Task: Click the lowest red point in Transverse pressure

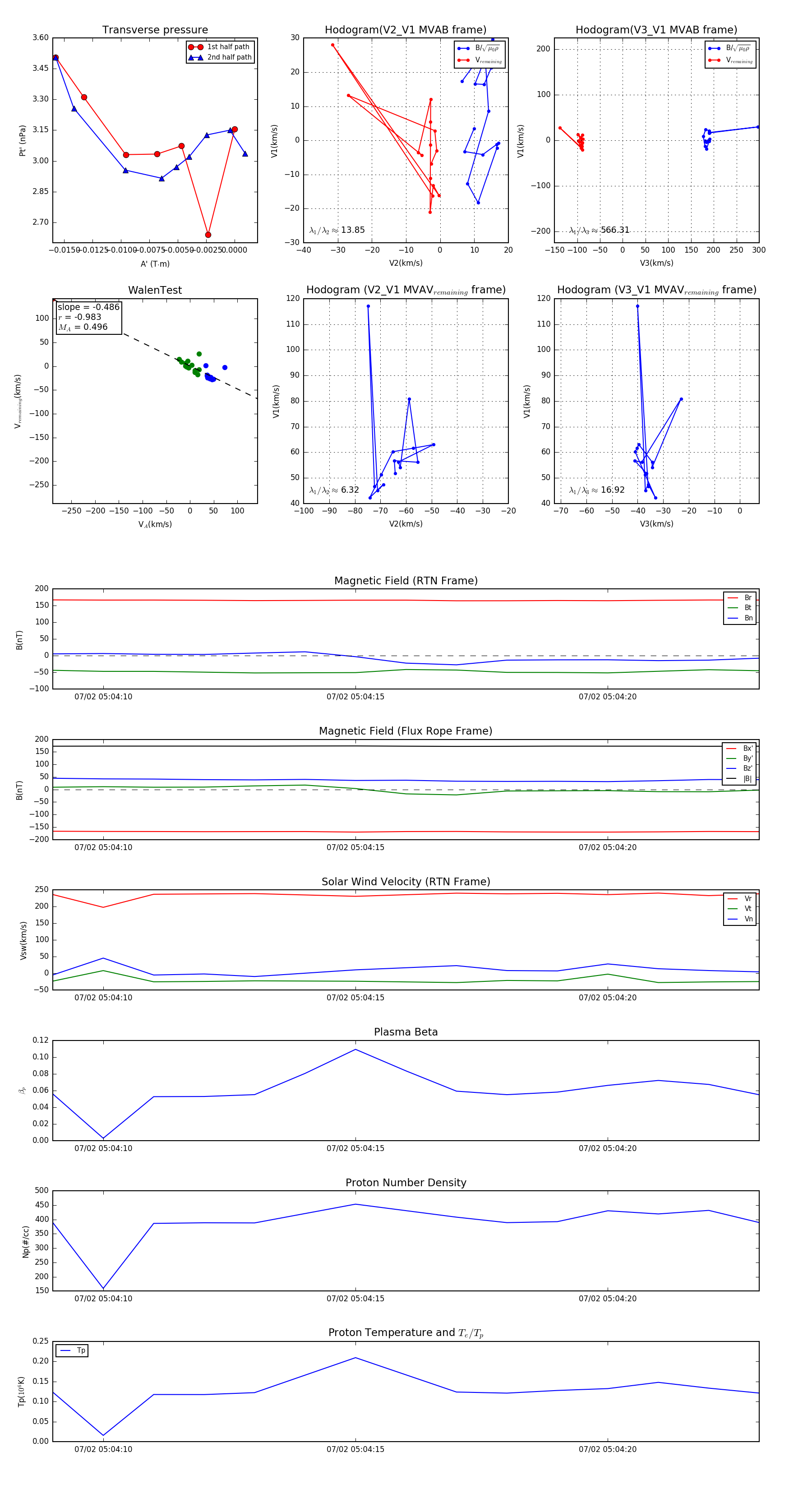Action: coord(208,235)
